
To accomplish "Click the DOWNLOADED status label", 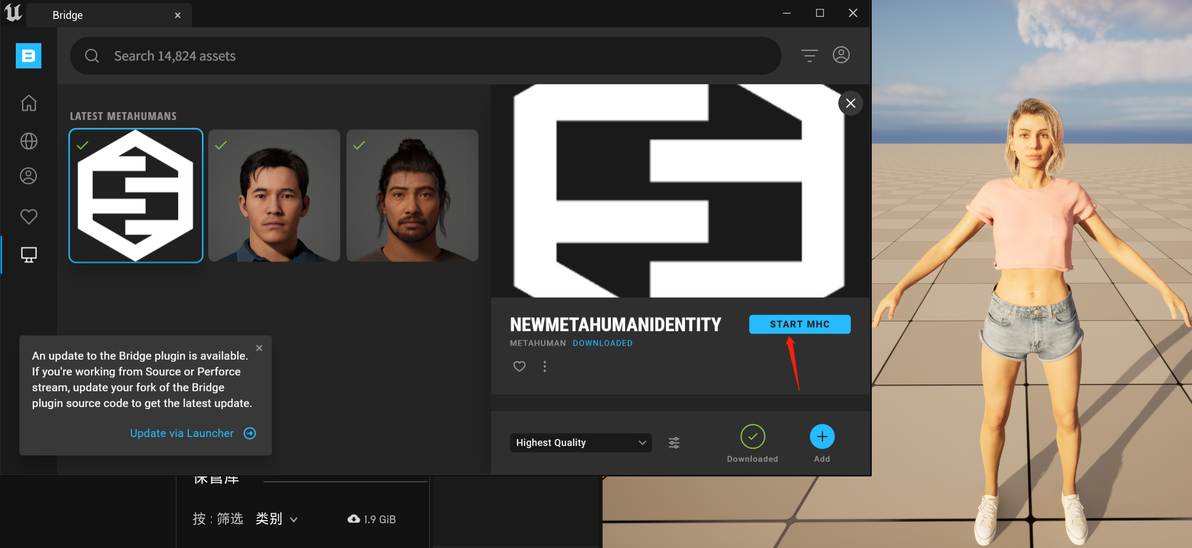I will pyautogui.click(x=602, y=344).
